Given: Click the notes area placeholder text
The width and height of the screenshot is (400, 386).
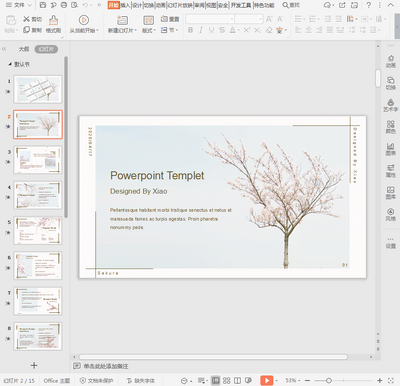Looking at the screenshot, I should point(106,366).
